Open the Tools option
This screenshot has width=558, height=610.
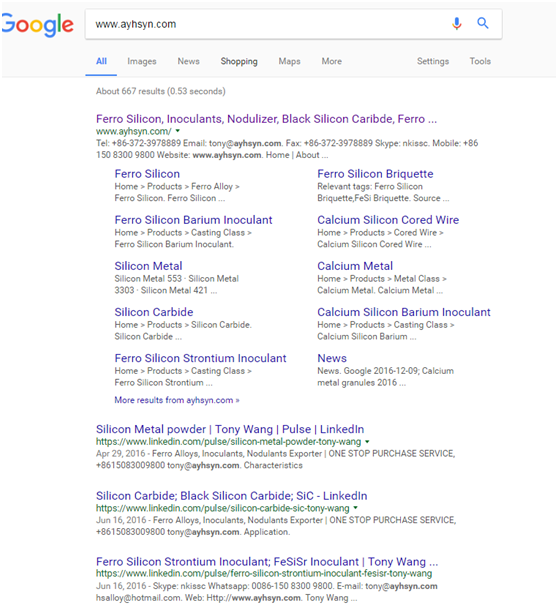pos(480,61)
